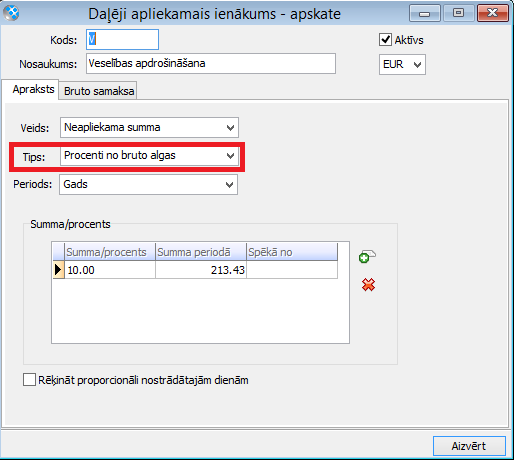Toggle the Aktīvs checkbox
This screenshot has width=514, height=461.
click(385, 40)
